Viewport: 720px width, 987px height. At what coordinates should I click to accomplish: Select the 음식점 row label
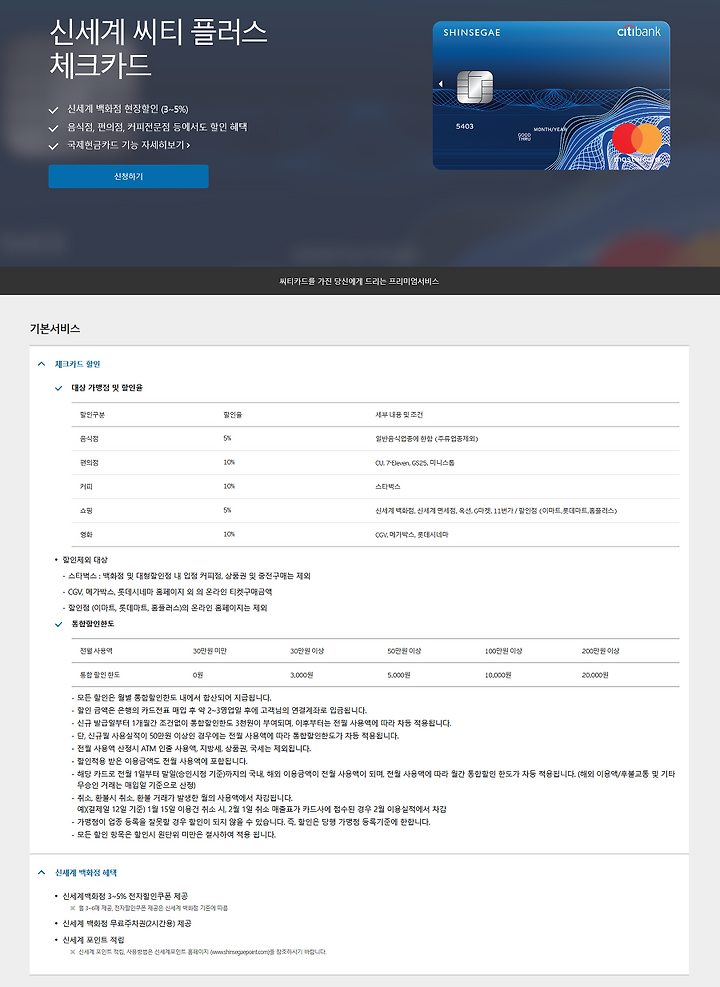(89, 439)
